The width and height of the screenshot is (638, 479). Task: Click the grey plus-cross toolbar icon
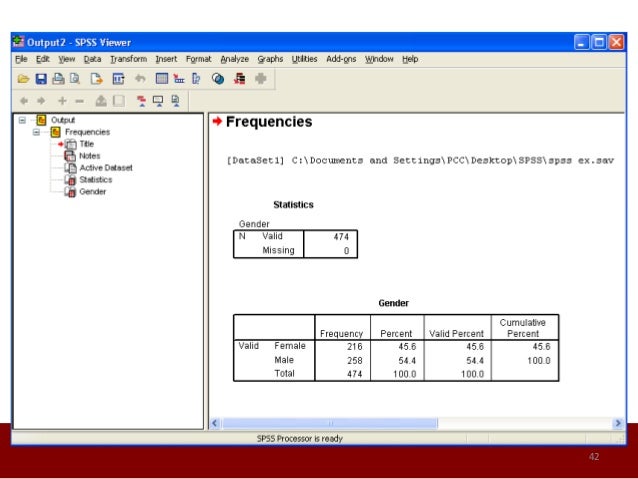point(260,78)
